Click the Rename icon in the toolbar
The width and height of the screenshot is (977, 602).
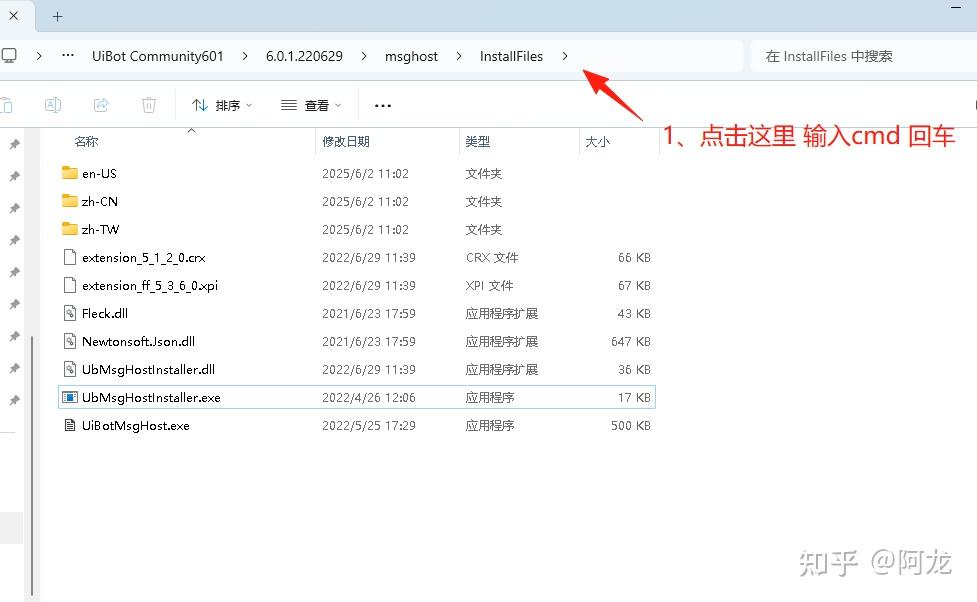(53, 105)
